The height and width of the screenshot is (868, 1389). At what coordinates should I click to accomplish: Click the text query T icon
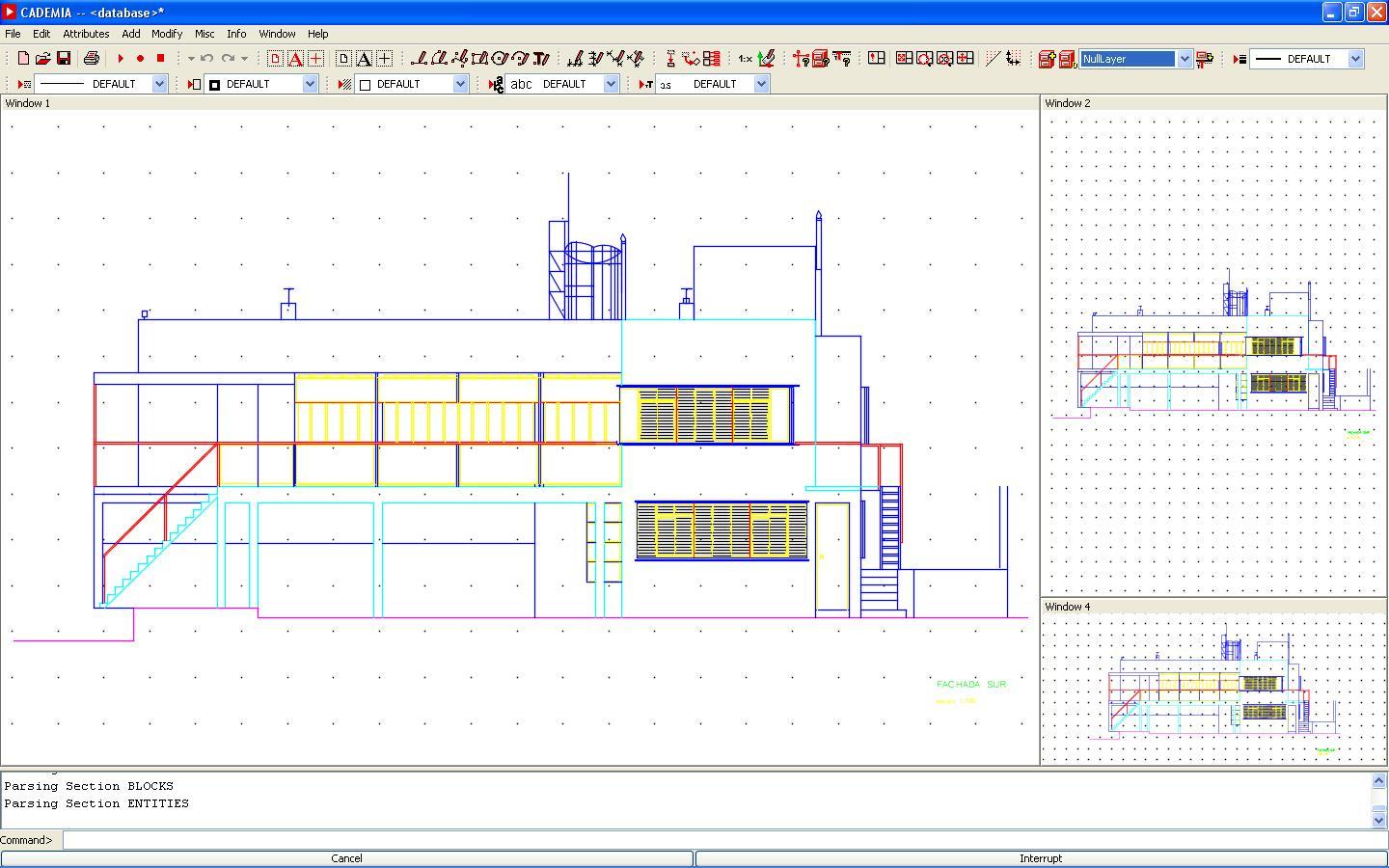point(841,59)
